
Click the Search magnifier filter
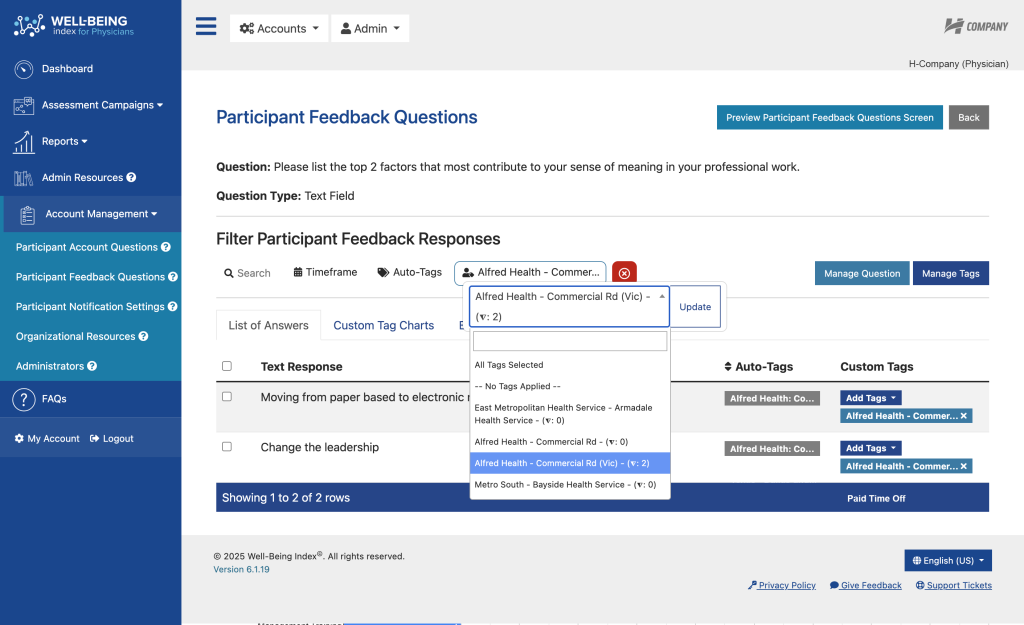(x=247, y=273)
